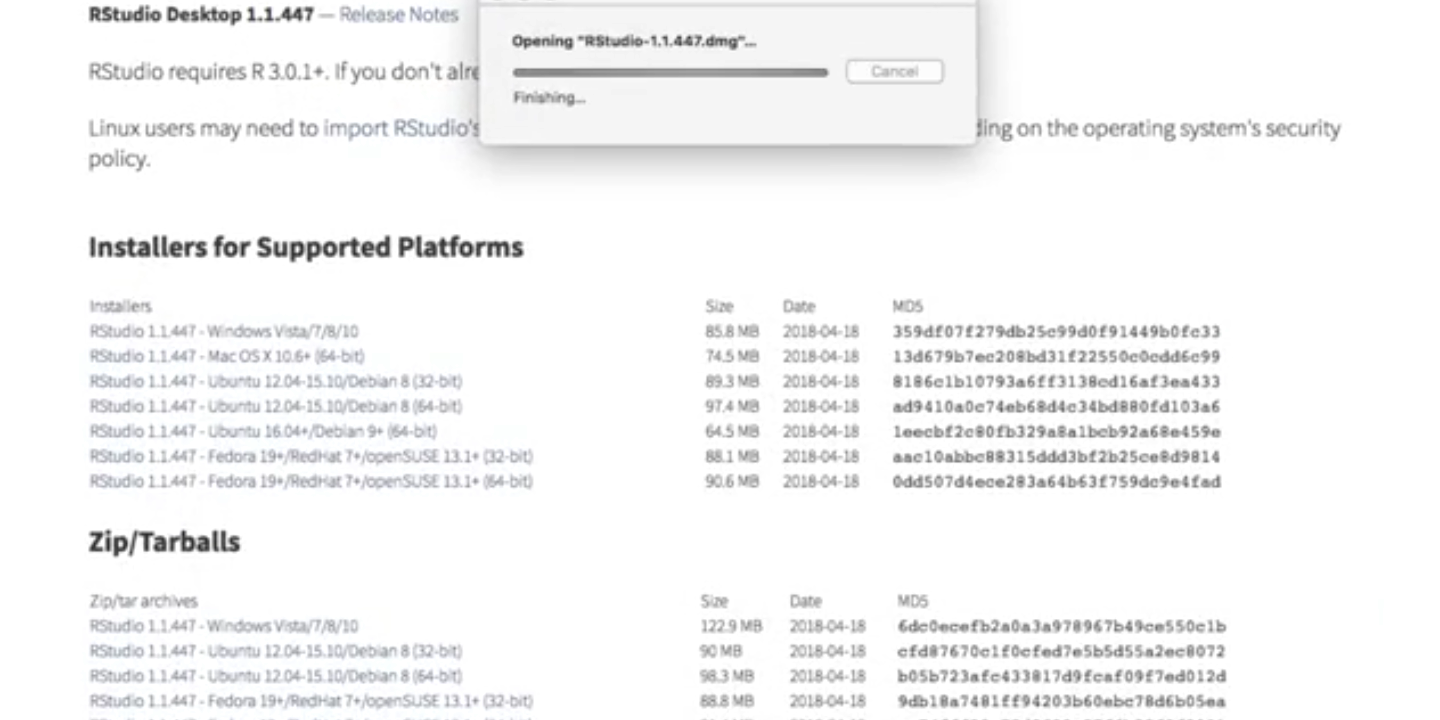Click the Mac OS X row date 2018-04-18
Image resolution: width=1440 pixels, height=720 pixels.
820,356
